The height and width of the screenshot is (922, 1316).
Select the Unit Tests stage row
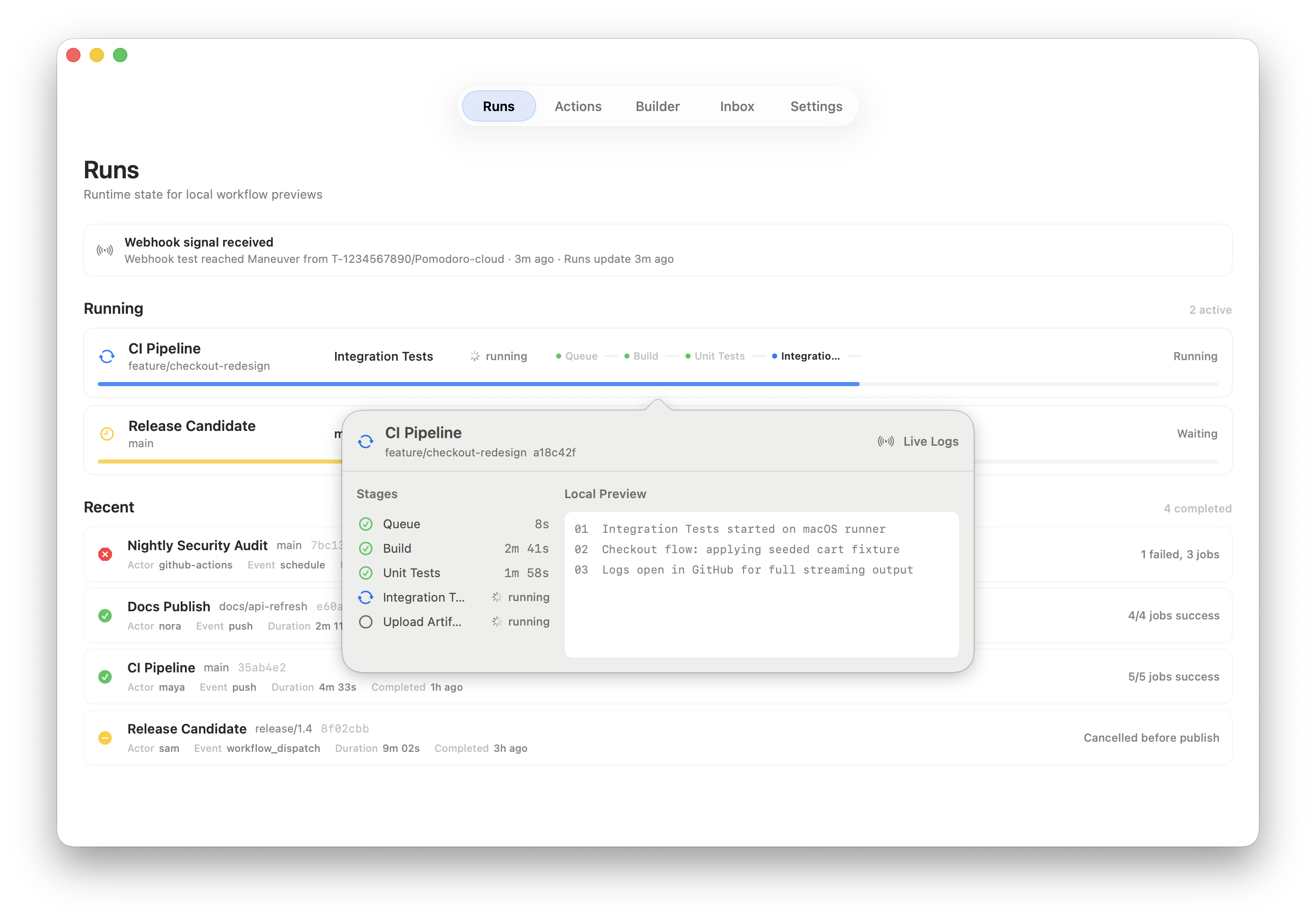point(453,573)
